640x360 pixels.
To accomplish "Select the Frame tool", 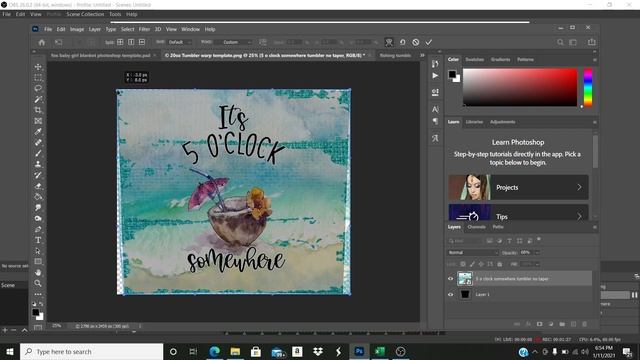I will 38,121.
